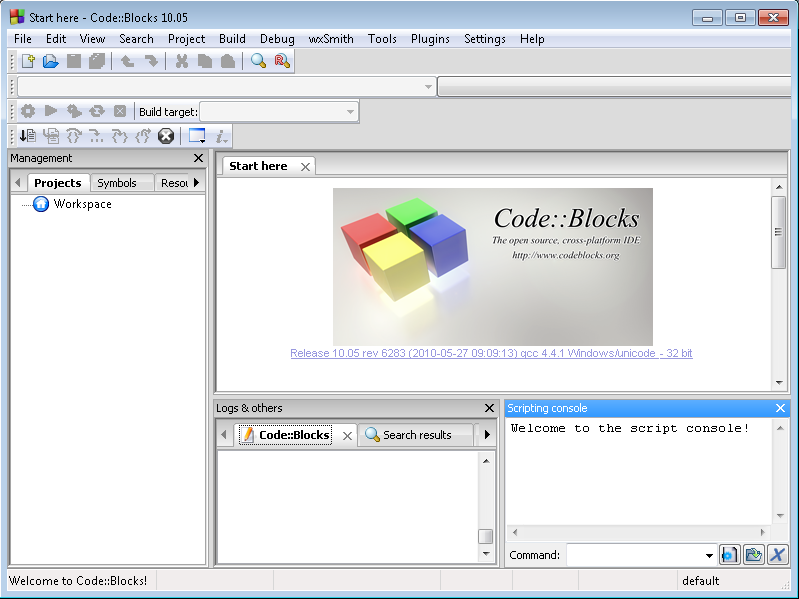Image resolution: width=799 pixels, height=599 pixels.
Task: Open the Search menu
Action: click(136, 39)
